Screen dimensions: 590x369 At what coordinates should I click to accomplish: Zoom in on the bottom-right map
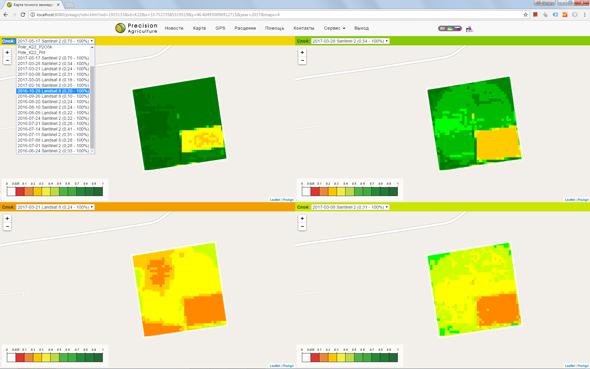tap(302, 219)
